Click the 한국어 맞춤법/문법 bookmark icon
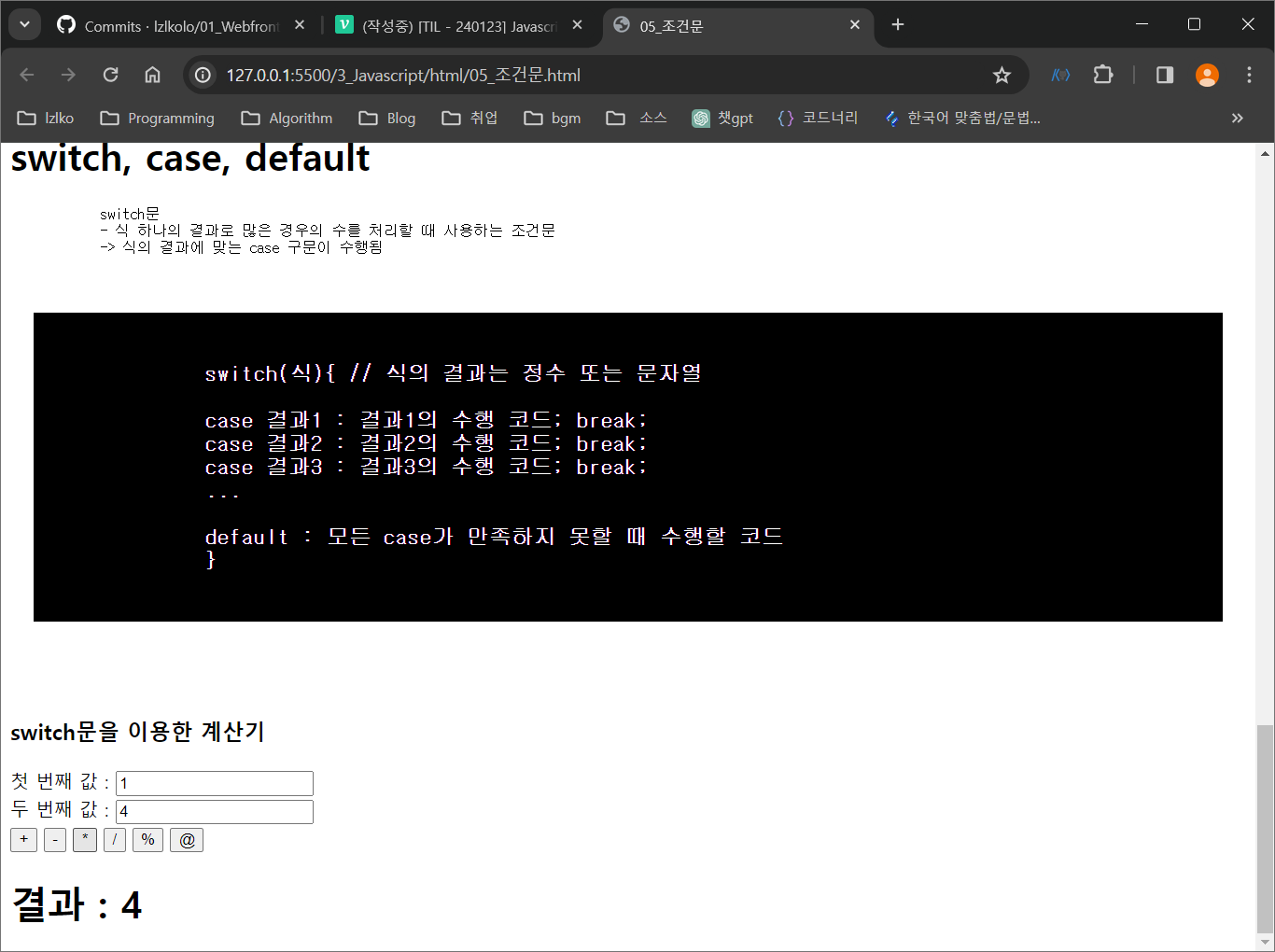1275x952 pixels. pos(891,118)
